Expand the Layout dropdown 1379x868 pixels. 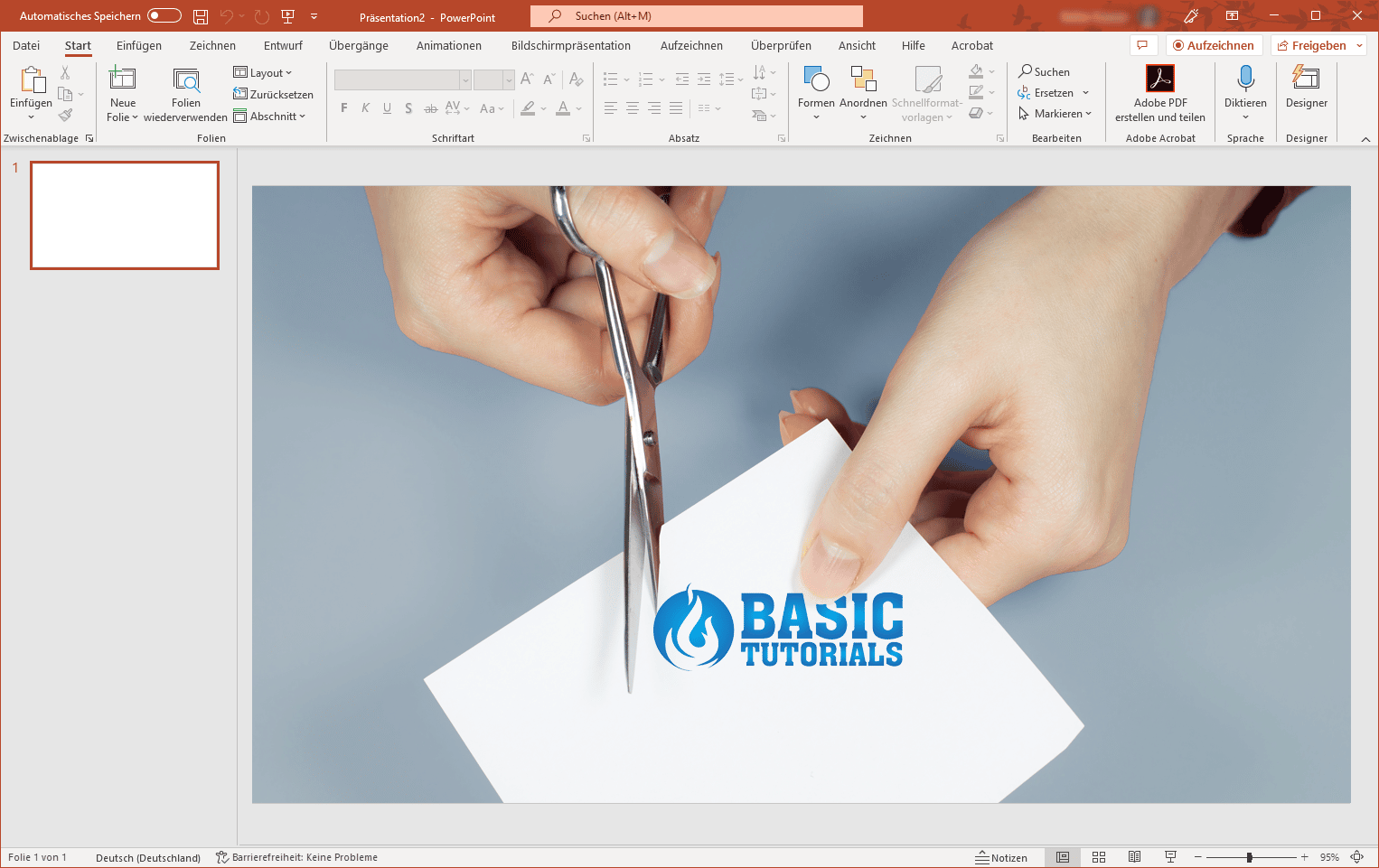click(x=263, y=73)
